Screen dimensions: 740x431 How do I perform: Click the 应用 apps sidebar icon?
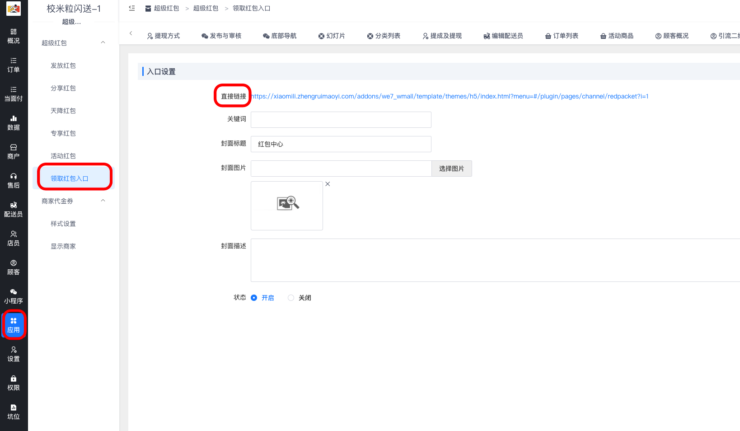(13, 324)
